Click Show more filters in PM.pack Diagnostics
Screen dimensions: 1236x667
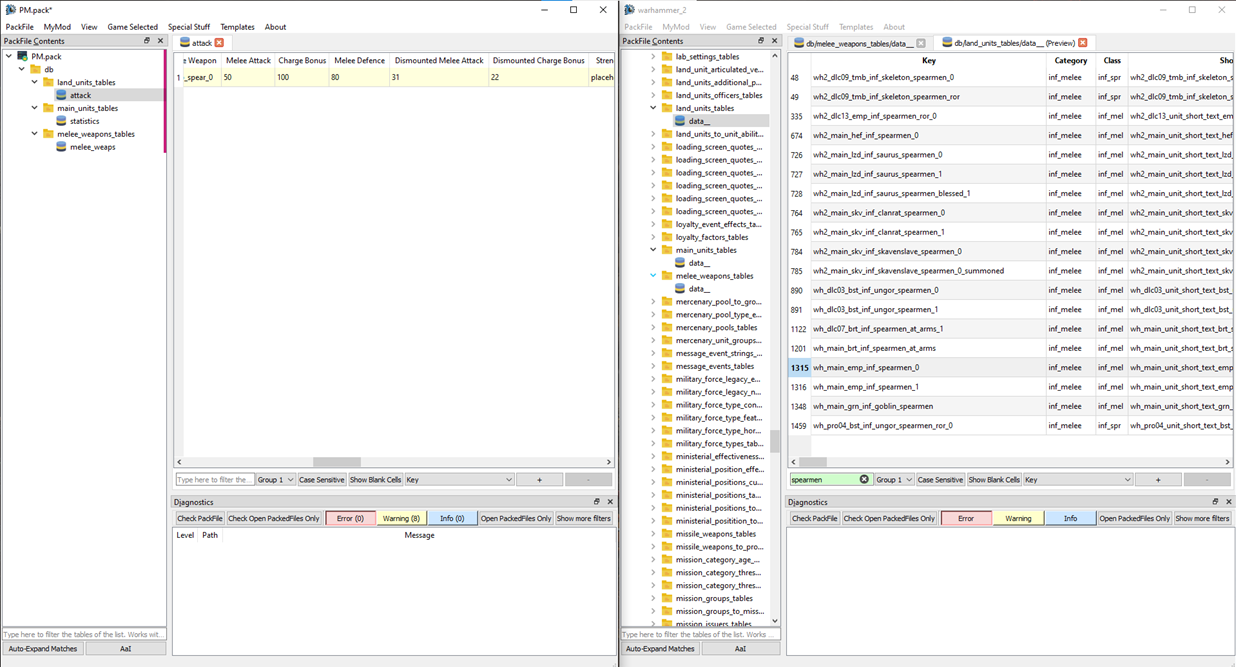pos(584,518)
